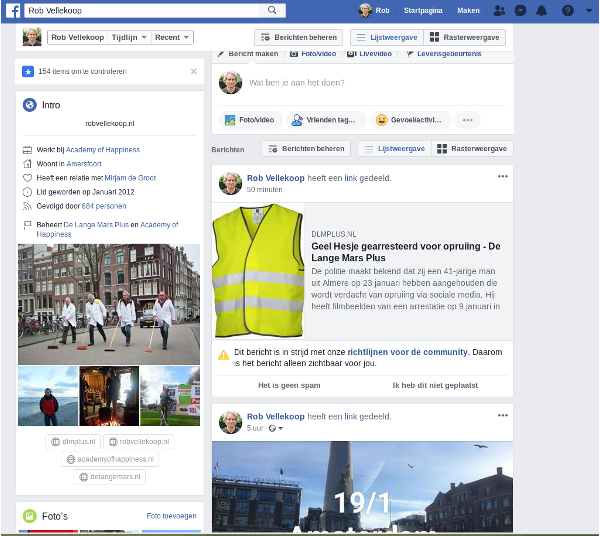Click the link word in 50 minuten post header
The width and height of the screenshot is (600, 536).
pos(351,178)
